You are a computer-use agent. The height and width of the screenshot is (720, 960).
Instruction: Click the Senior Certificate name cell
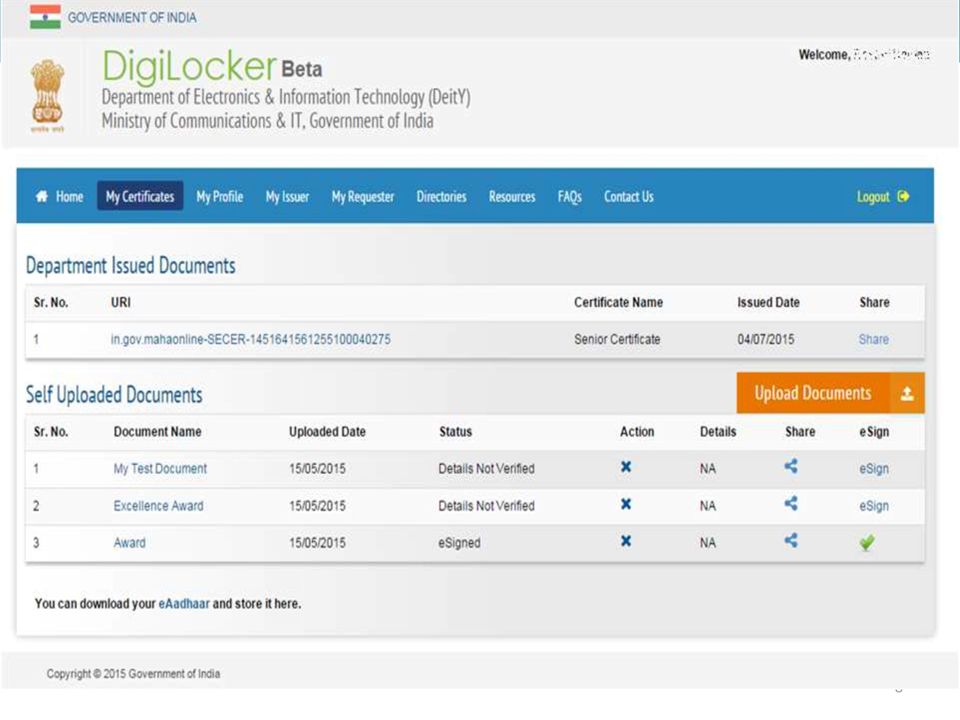[x=617, y=339]
